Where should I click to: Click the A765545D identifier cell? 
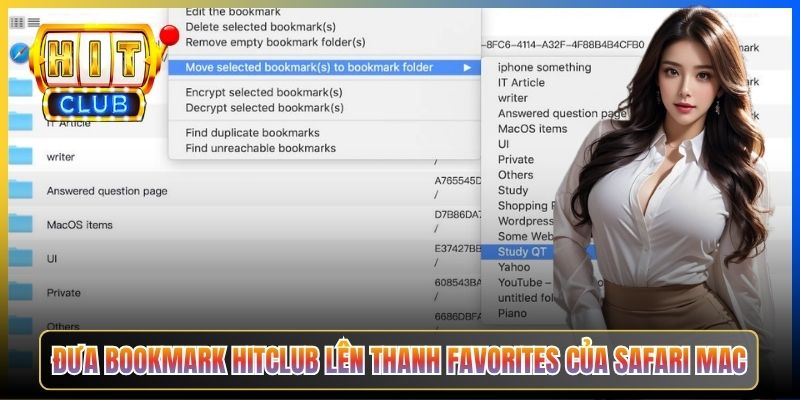point(458,181)
